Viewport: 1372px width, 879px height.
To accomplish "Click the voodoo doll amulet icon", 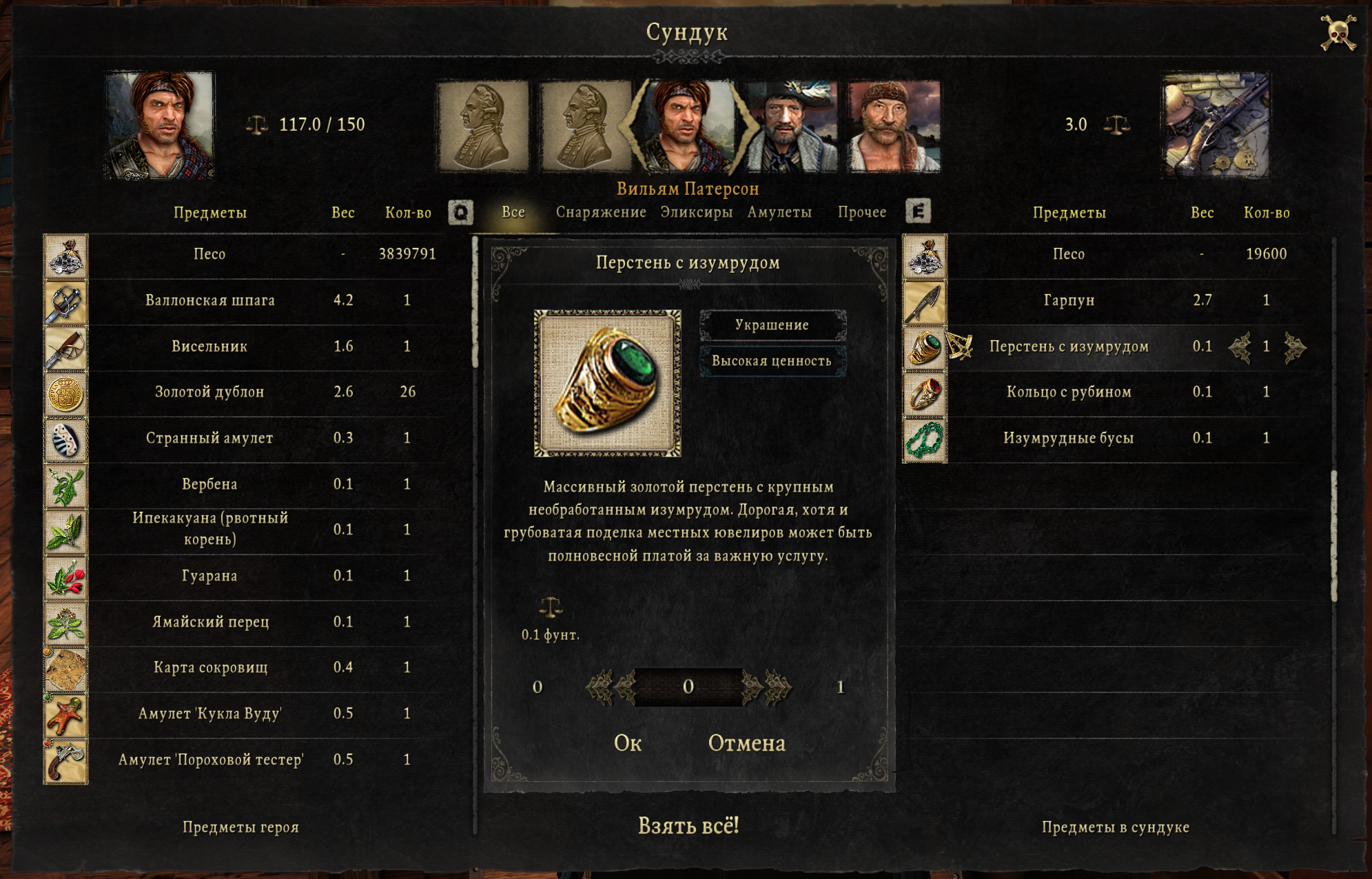I will [66, 715].
